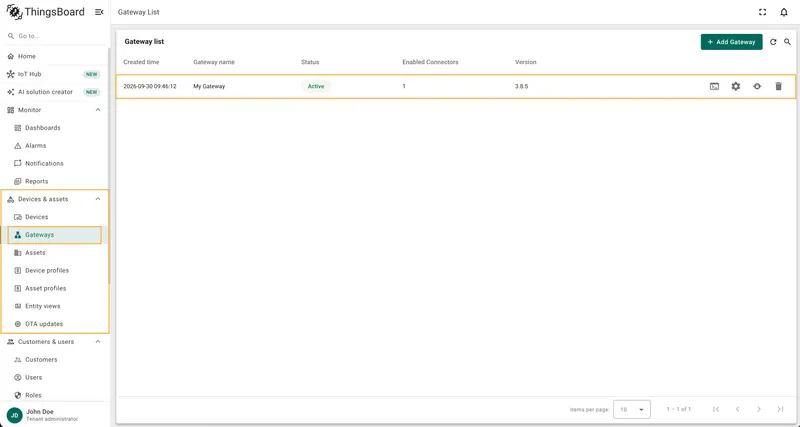The height and width of the screenshot is (427, 800).
Task: Open the notifications bell
Action: coord(784,12)
